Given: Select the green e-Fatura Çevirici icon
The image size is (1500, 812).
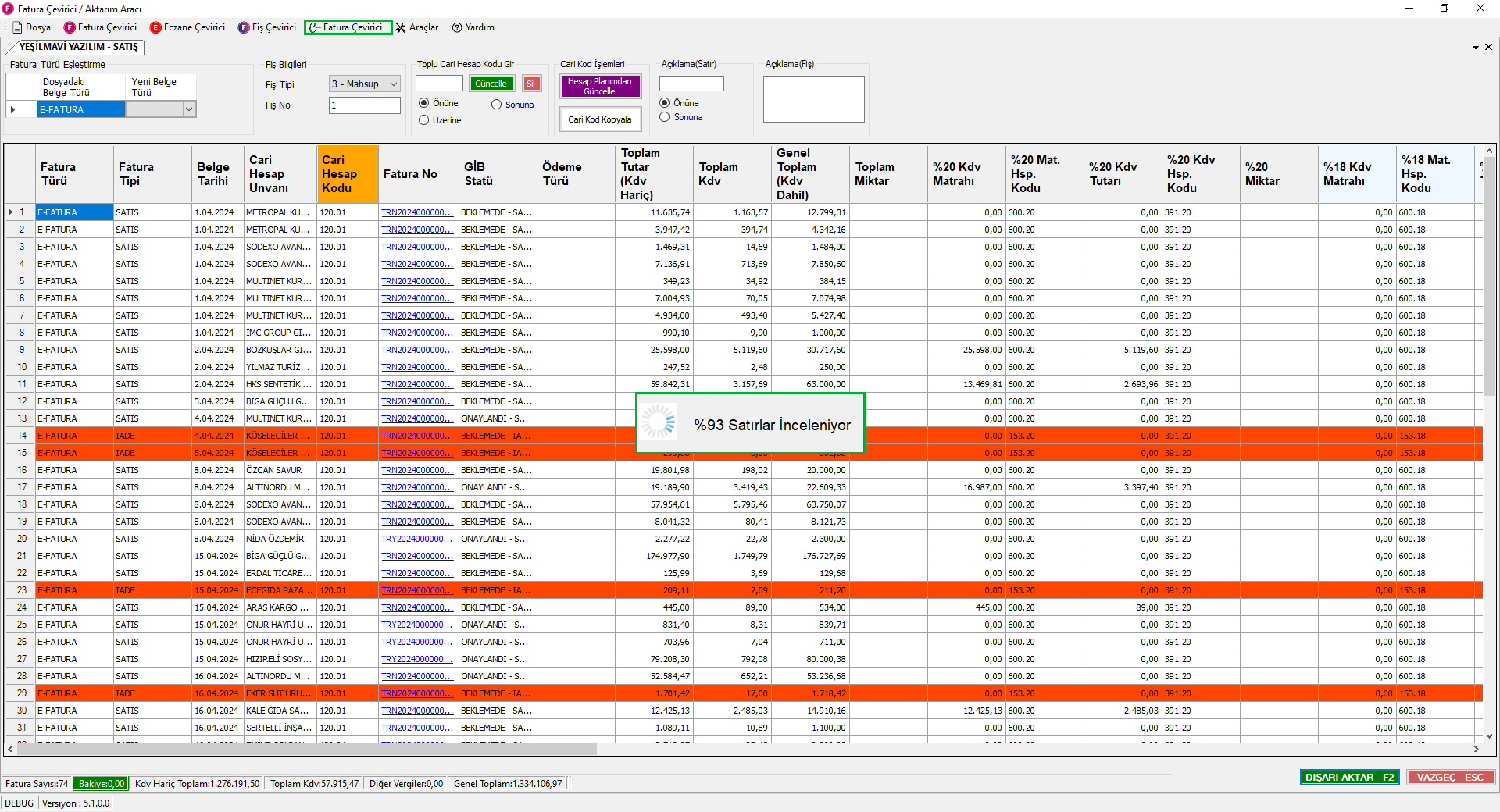Looking at the screenshot, I should coord(314,27).
